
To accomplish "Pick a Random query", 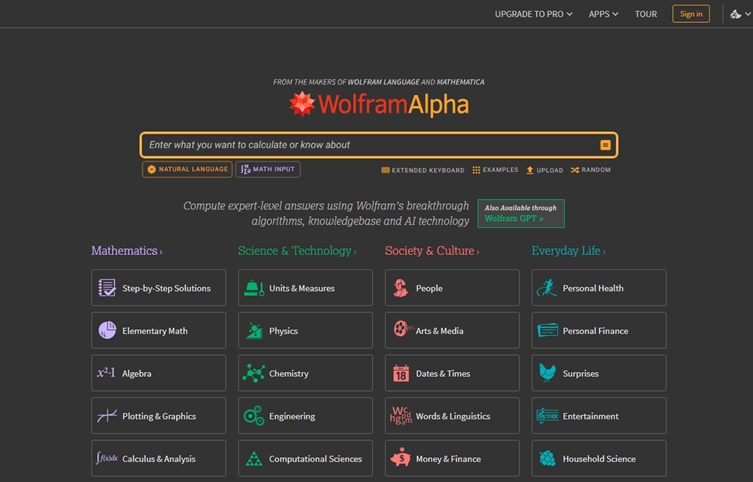I will (591, 170).
